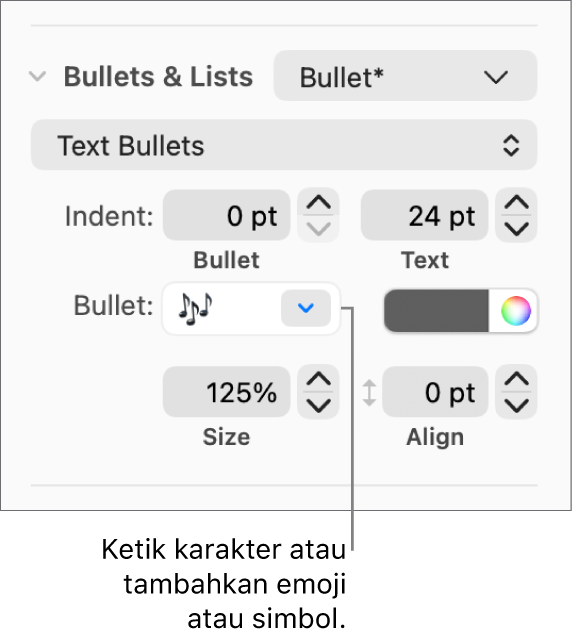Screen dimensions: 572x644
Task: Decrease the bullet size percentage
Action: tap(318, 405)
